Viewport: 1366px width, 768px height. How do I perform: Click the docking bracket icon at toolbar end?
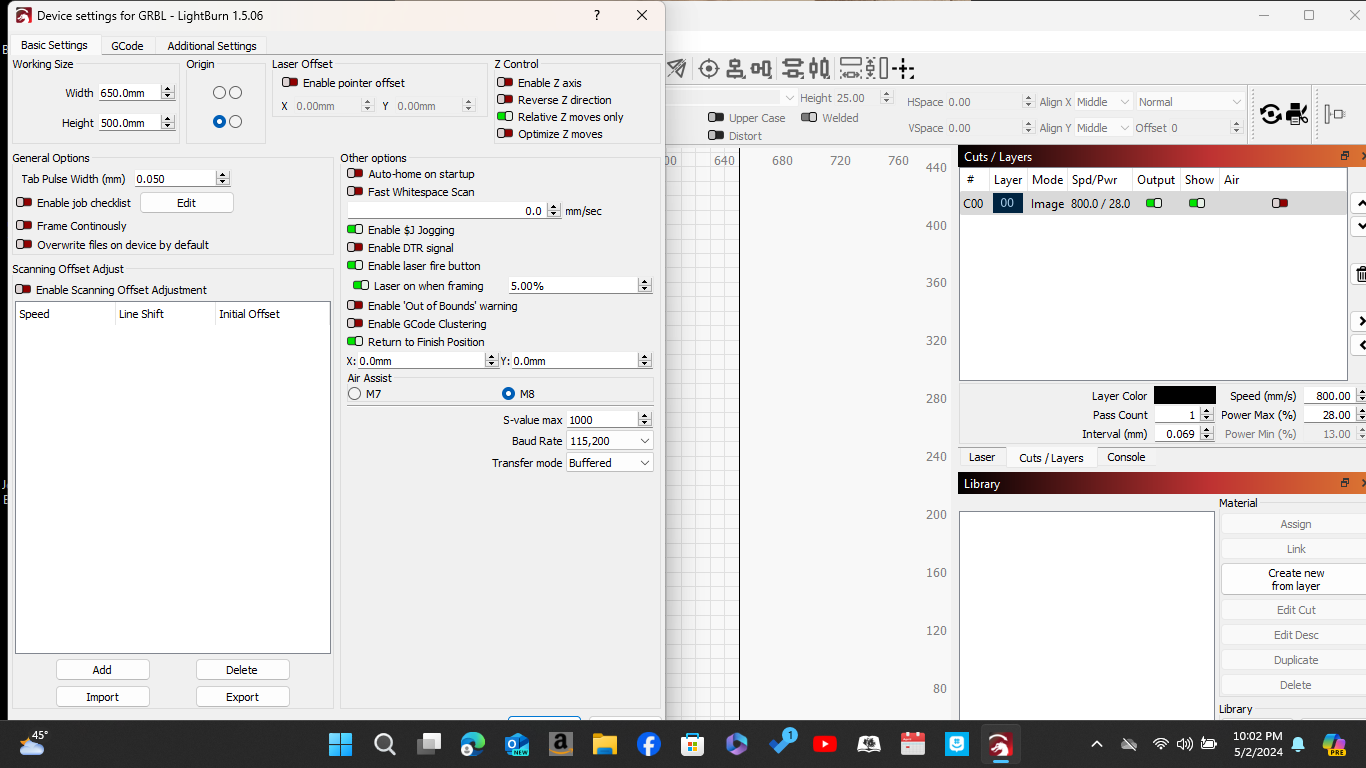click(1334, 114)
